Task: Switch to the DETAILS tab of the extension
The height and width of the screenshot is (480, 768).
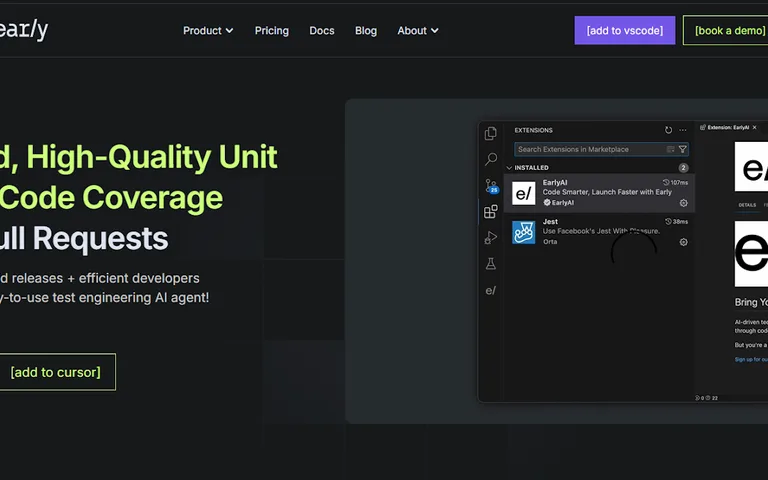Action: coord(747,205)
